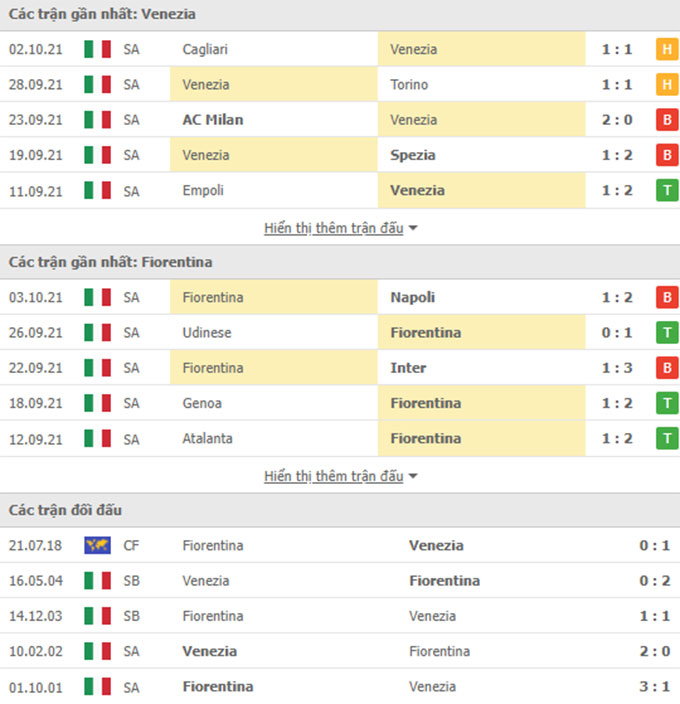The image size is (680, 704).
Task: Show more matches link under Fiorentina section
Action: pyautogui.click(x=333, y=476)
